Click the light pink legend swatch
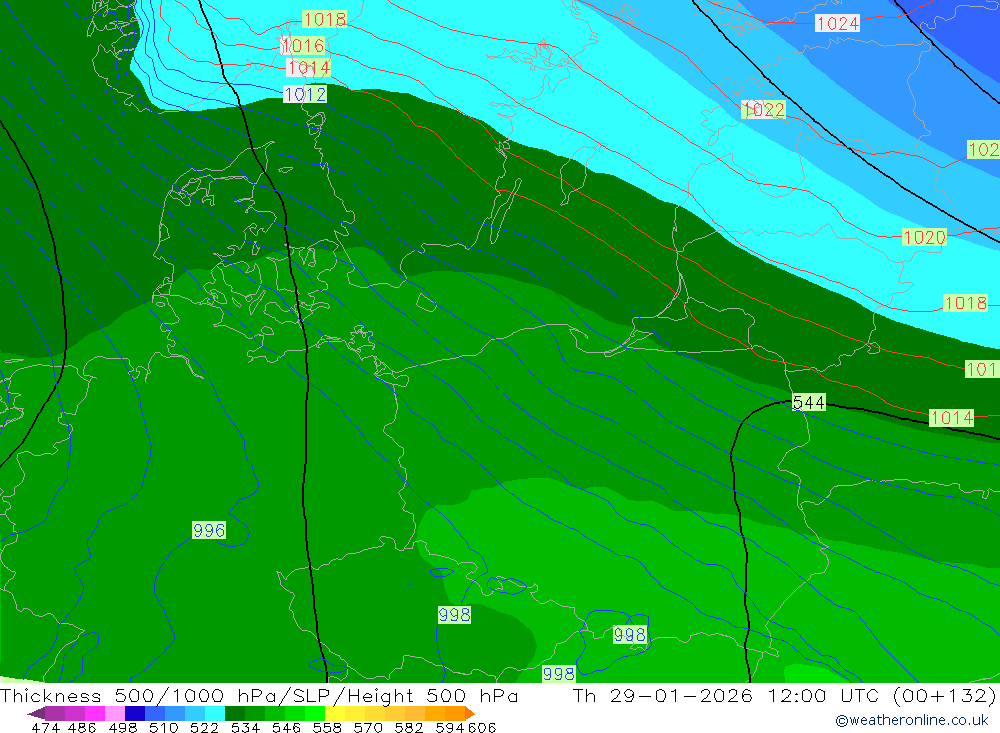The image size is (1000, 733). 115,713
